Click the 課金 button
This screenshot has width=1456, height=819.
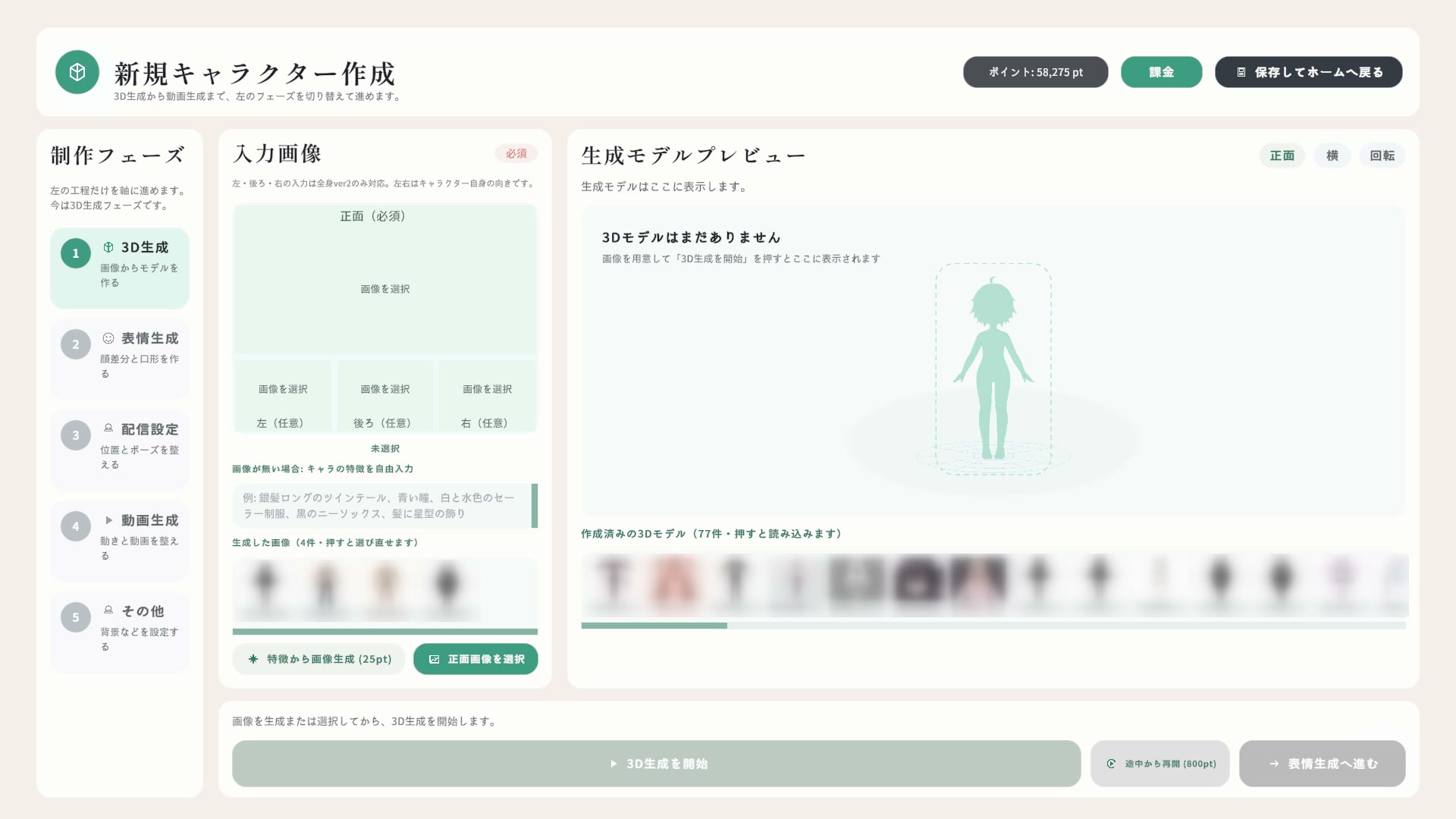pyautogui.click(x=1161, y=72)
